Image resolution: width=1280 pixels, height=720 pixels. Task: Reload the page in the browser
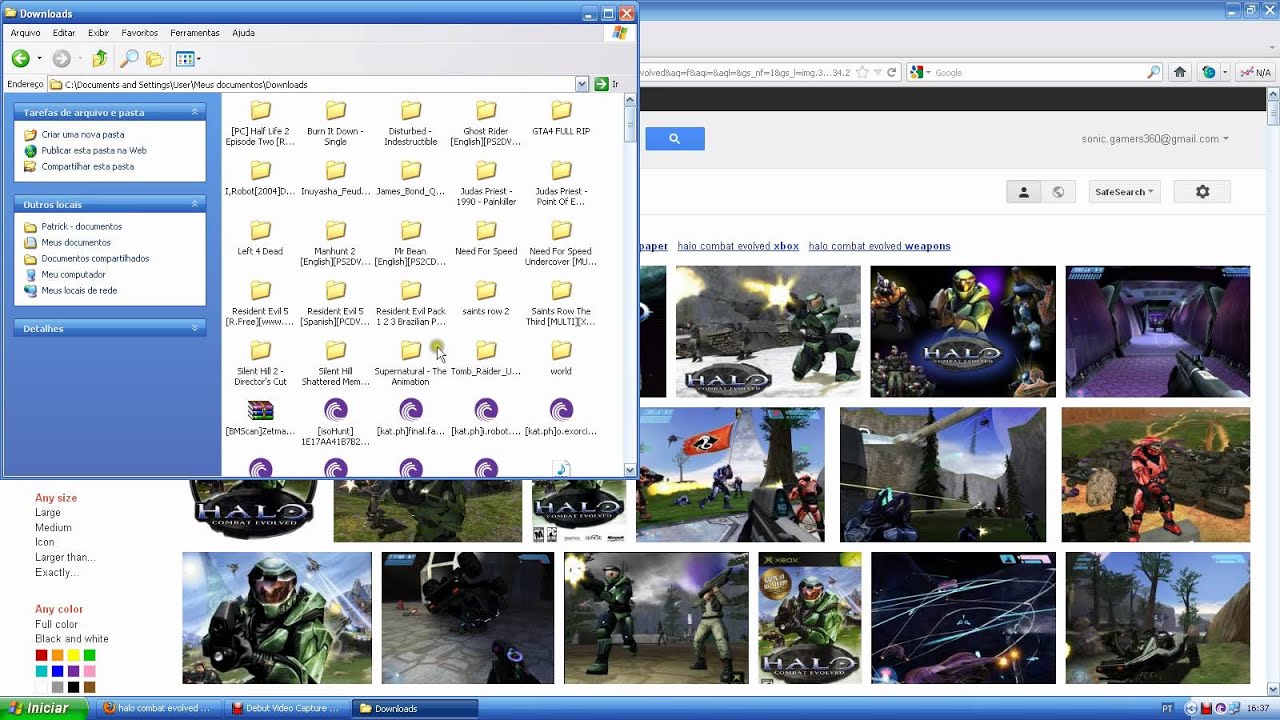[x=891, y=72]
